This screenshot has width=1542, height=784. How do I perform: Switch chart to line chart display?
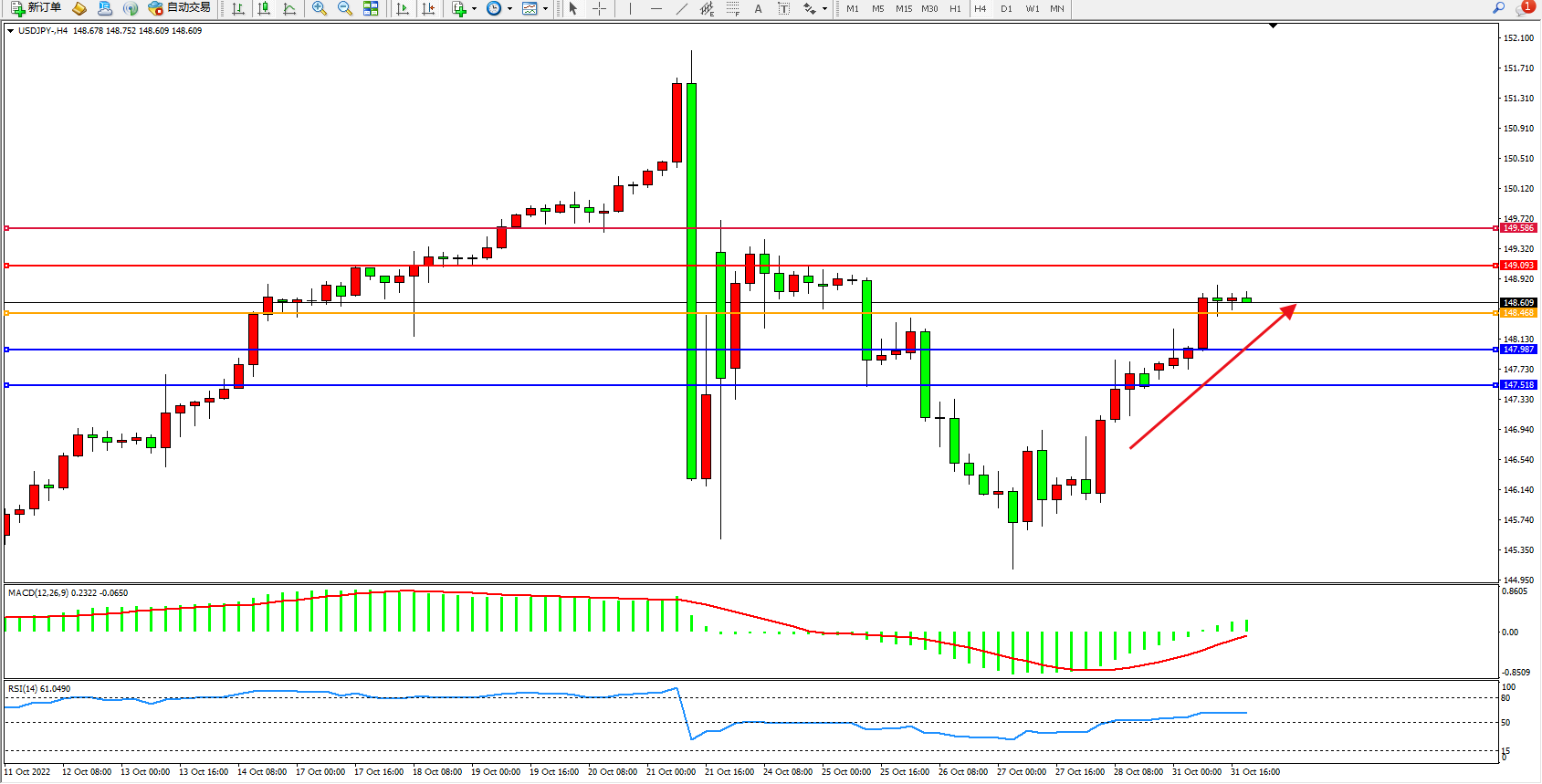point(289,8)
